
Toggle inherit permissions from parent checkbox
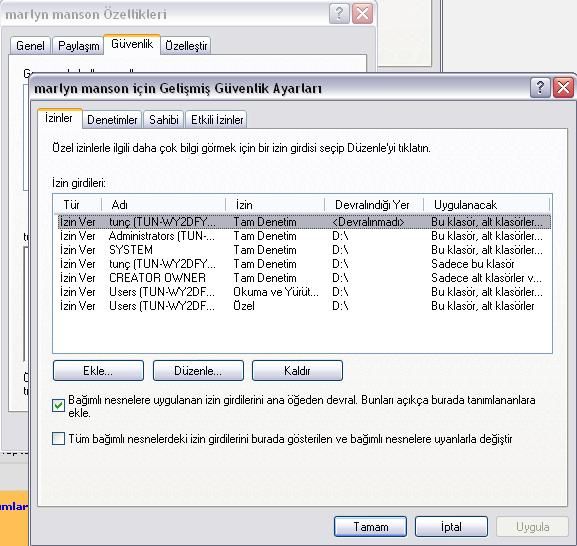58,406
